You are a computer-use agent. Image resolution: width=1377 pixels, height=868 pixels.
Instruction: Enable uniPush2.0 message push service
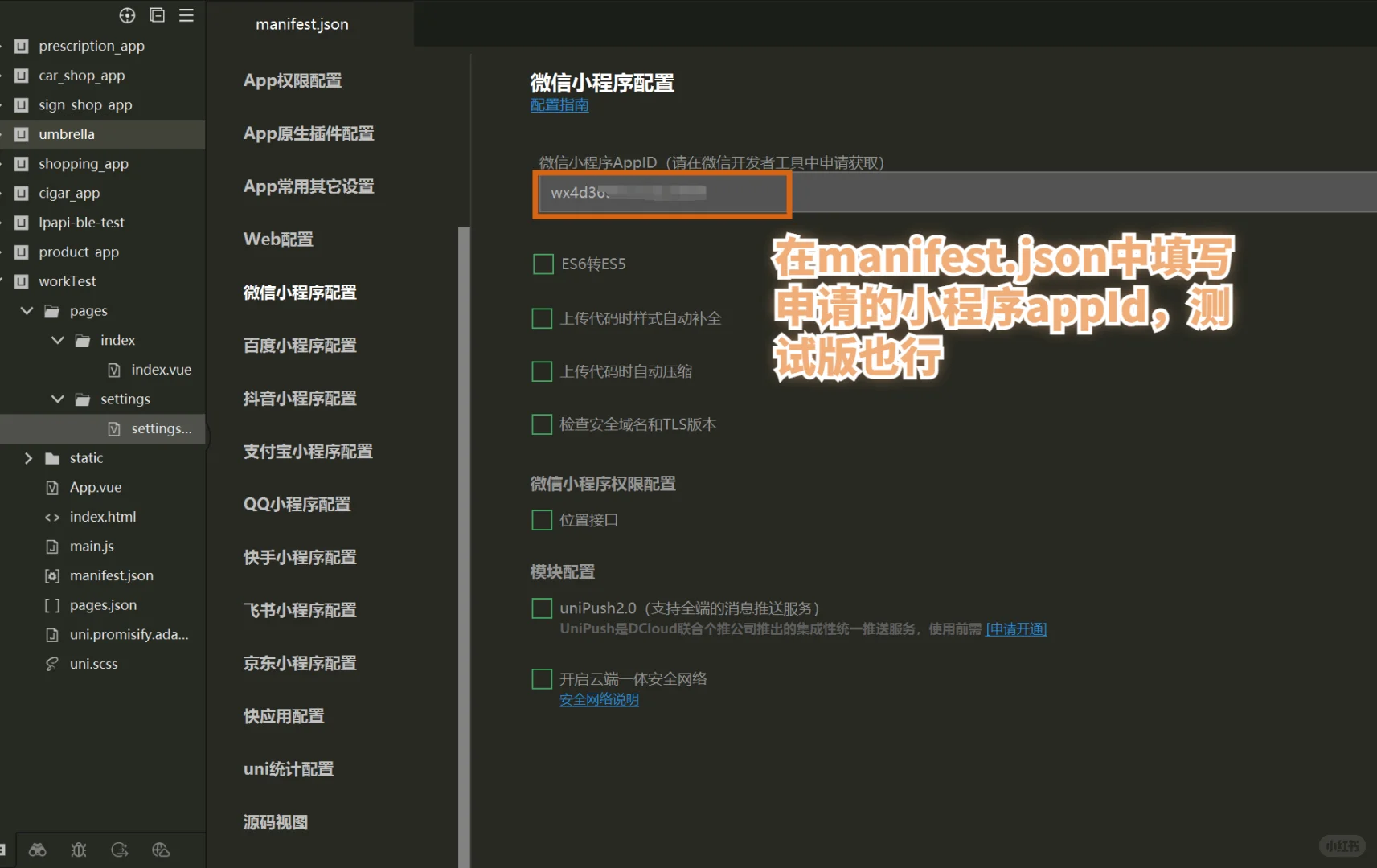pos(542,608)
